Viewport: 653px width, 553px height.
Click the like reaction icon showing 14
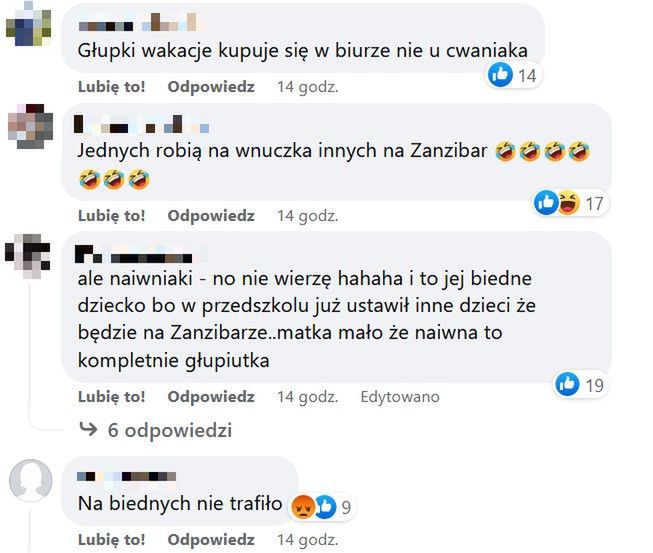click(500, 75)
